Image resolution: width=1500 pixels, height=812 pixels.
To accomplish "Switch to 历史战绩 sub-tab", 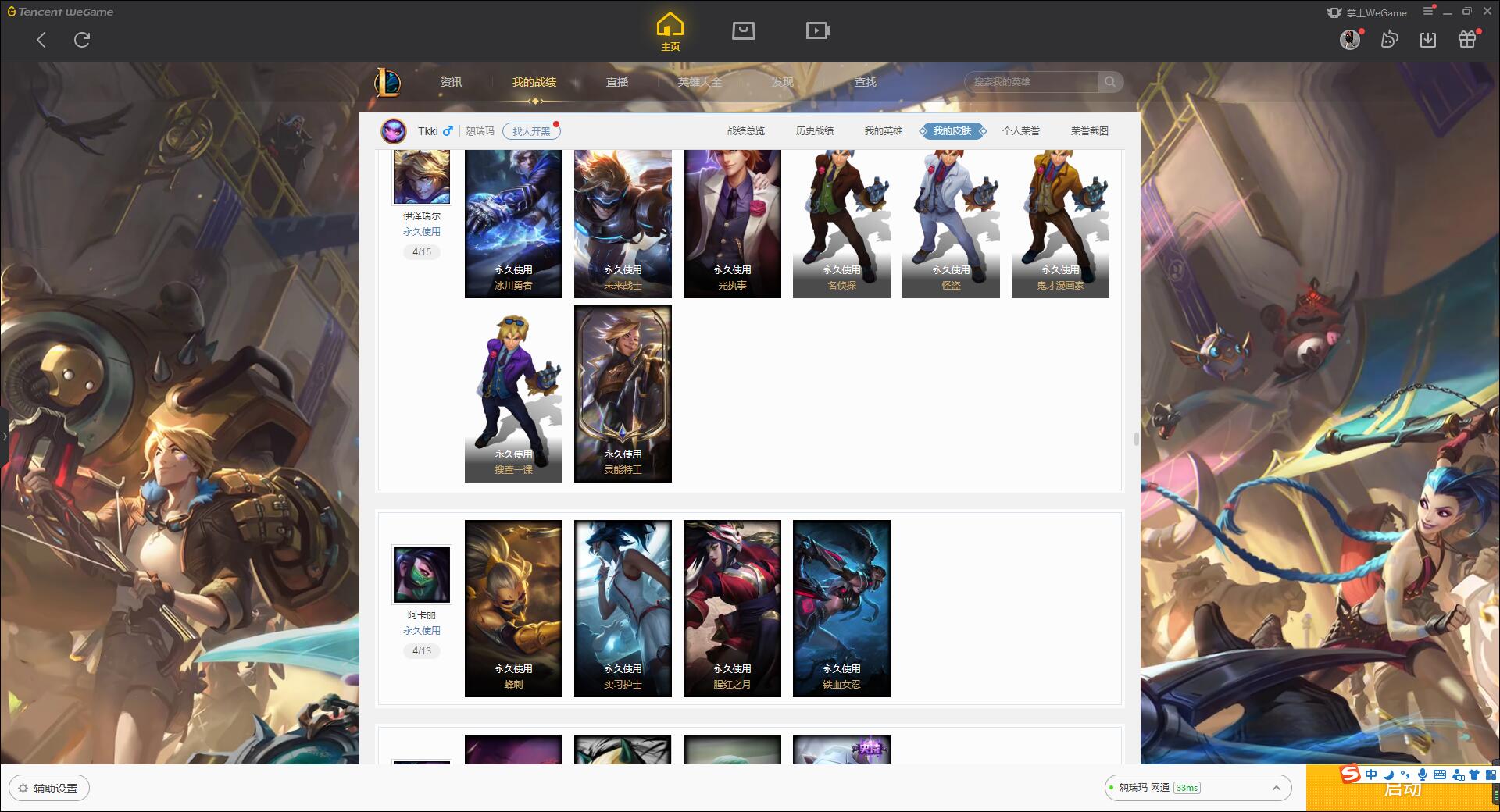I will (x=815, y=131).
